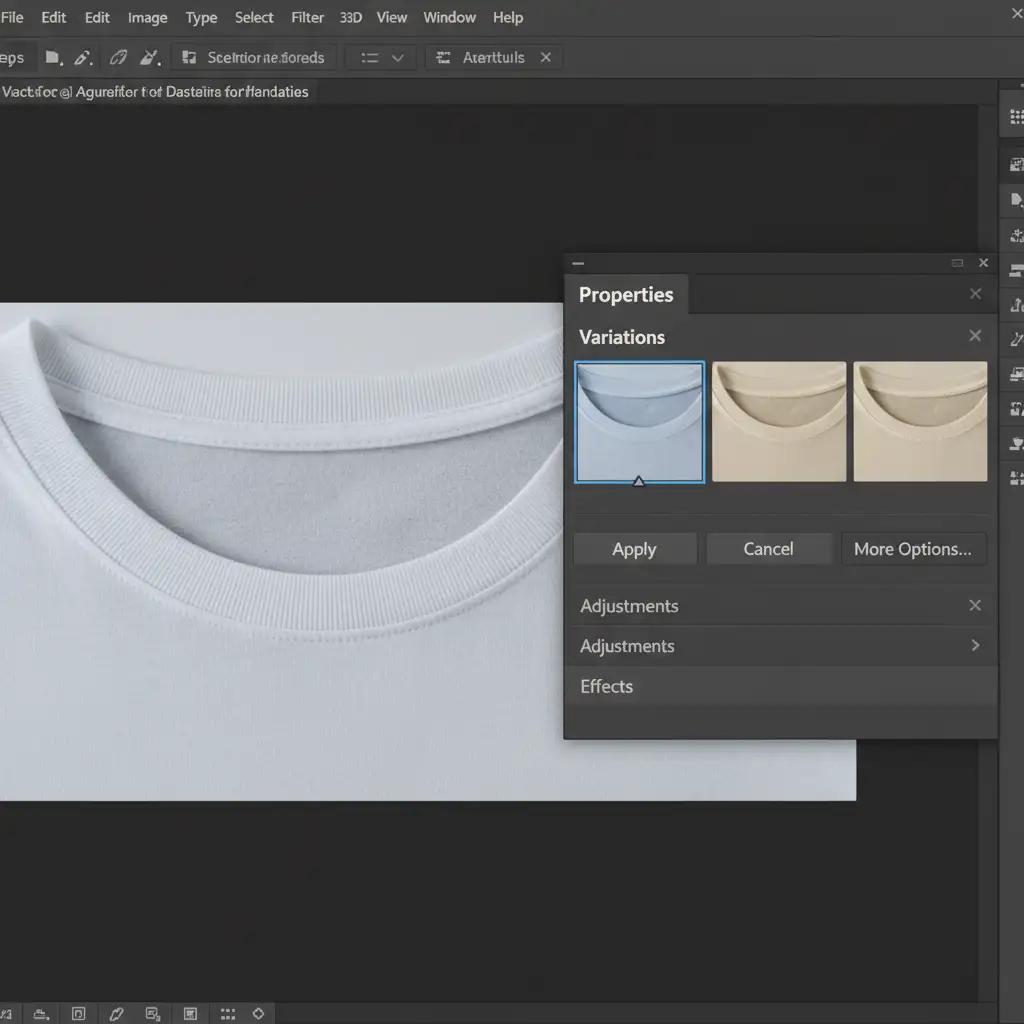Click the feather-shaped icon in the bottom bar
Screen dimensions: 1024x1024
tap(116, 1013)
